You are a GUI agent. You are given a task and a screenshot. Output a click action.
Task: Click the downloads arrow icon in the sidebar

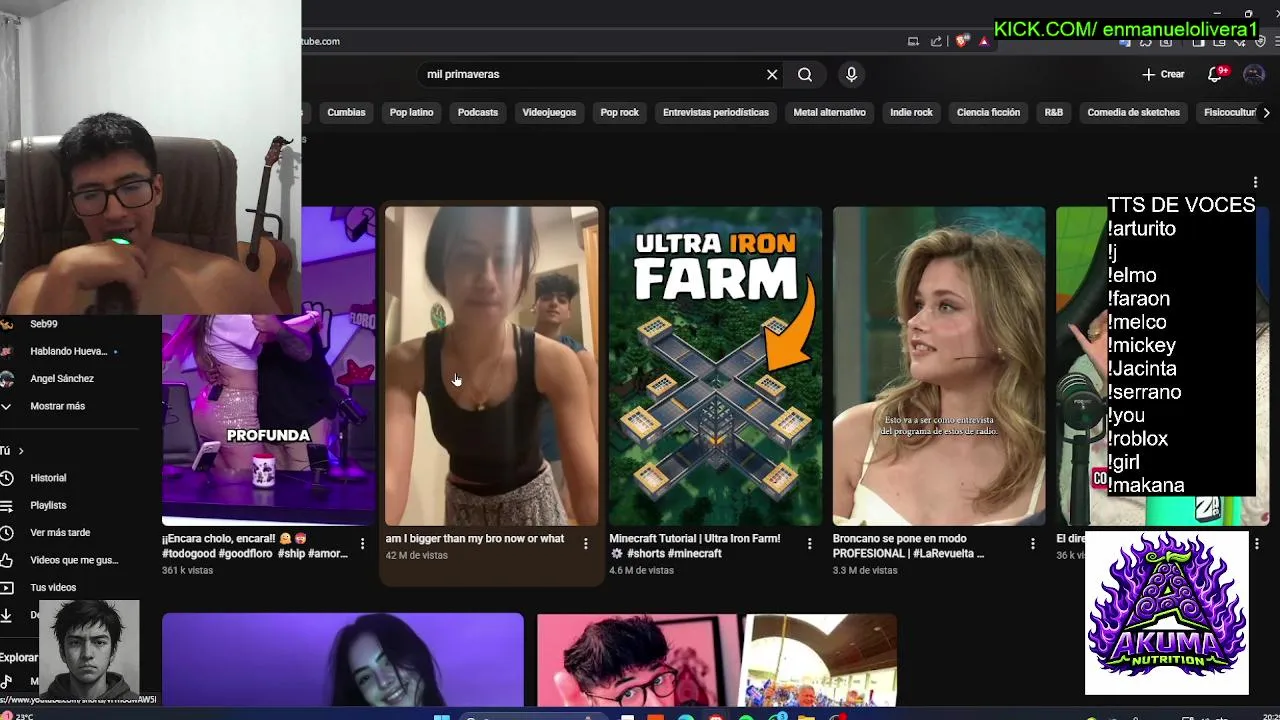coord(6,615)
